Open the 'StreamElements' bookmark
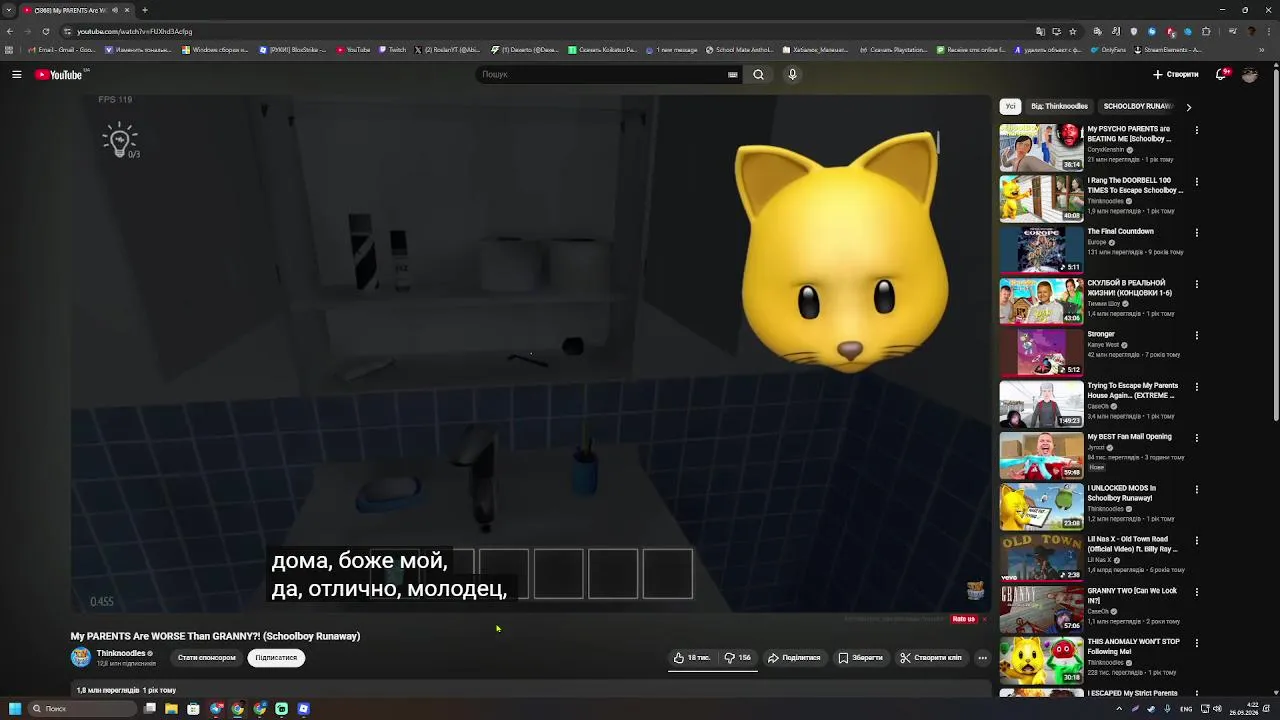This screenshot has width=1280, height=720. coord(1168,49)
